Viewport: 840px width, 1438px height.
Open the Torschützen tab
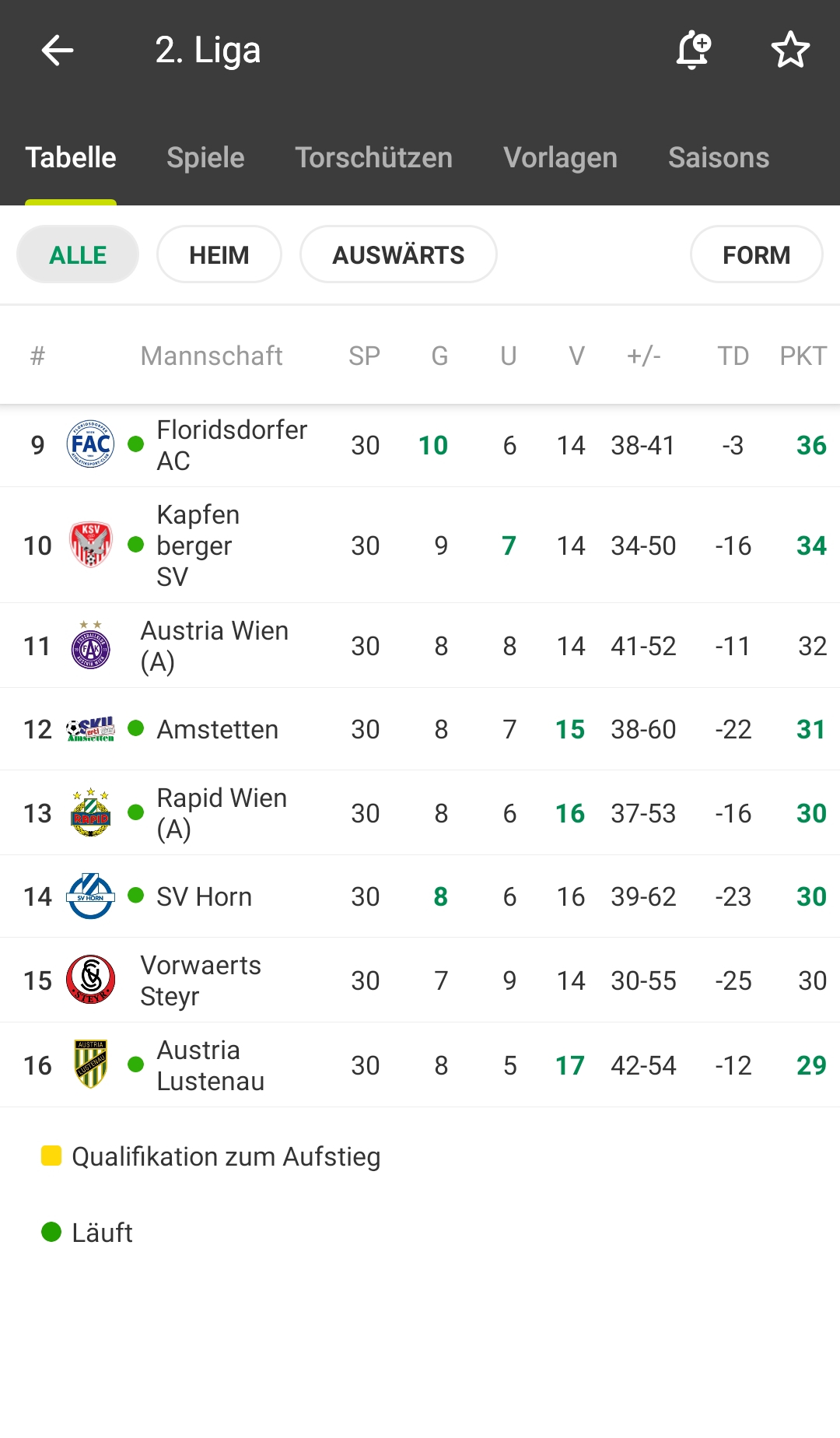point(373,158)
